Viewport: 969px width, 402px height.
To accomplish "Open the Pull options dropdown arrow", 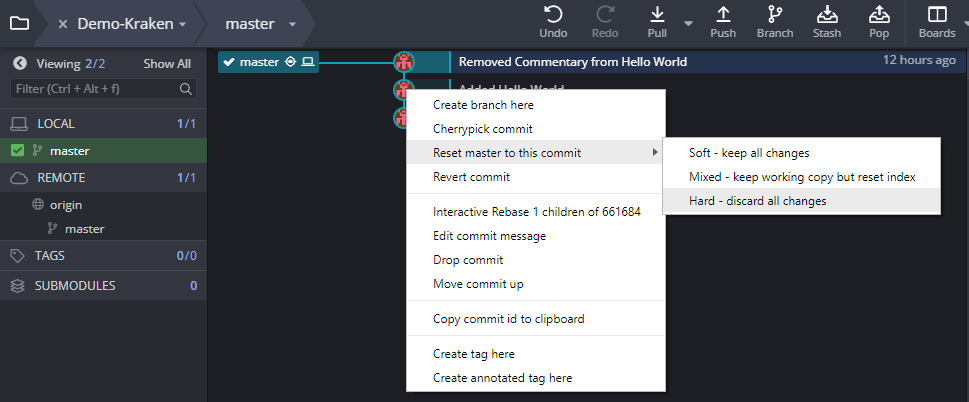I will tap(688, 24).
